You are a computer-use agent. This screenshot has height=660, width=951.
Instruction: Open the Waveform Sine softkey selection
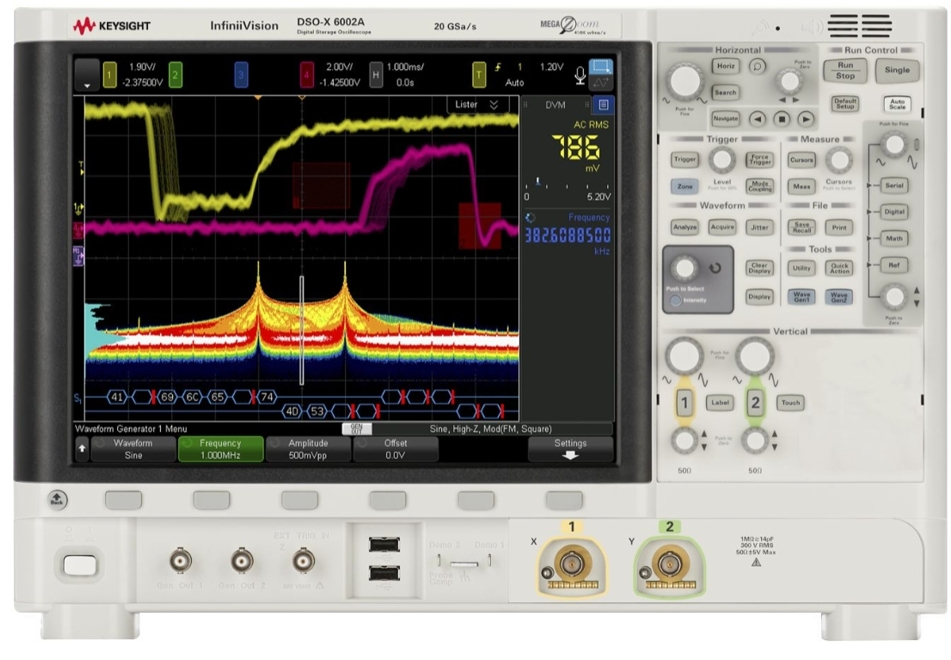click(x=133, y=449)
